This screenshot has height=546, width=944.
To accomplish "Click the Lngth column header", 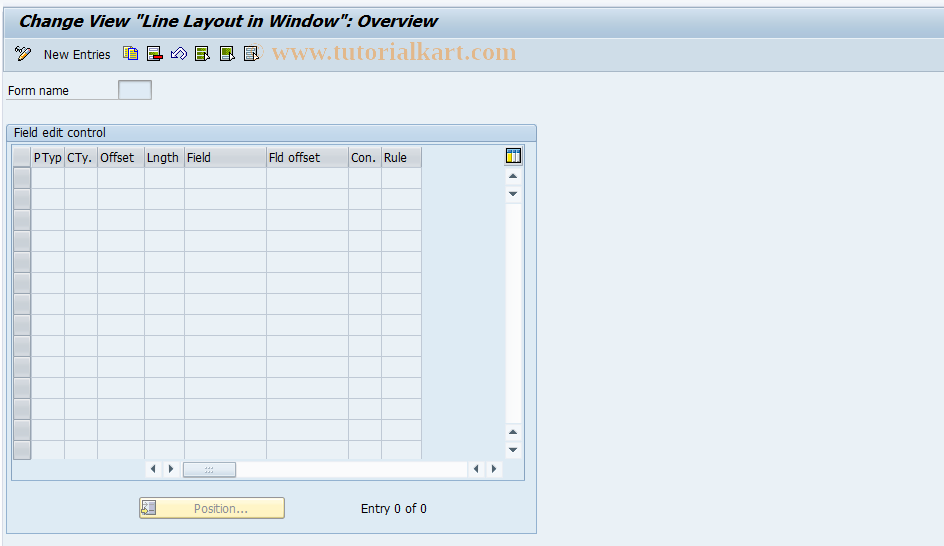I will (x=164, y=158).
